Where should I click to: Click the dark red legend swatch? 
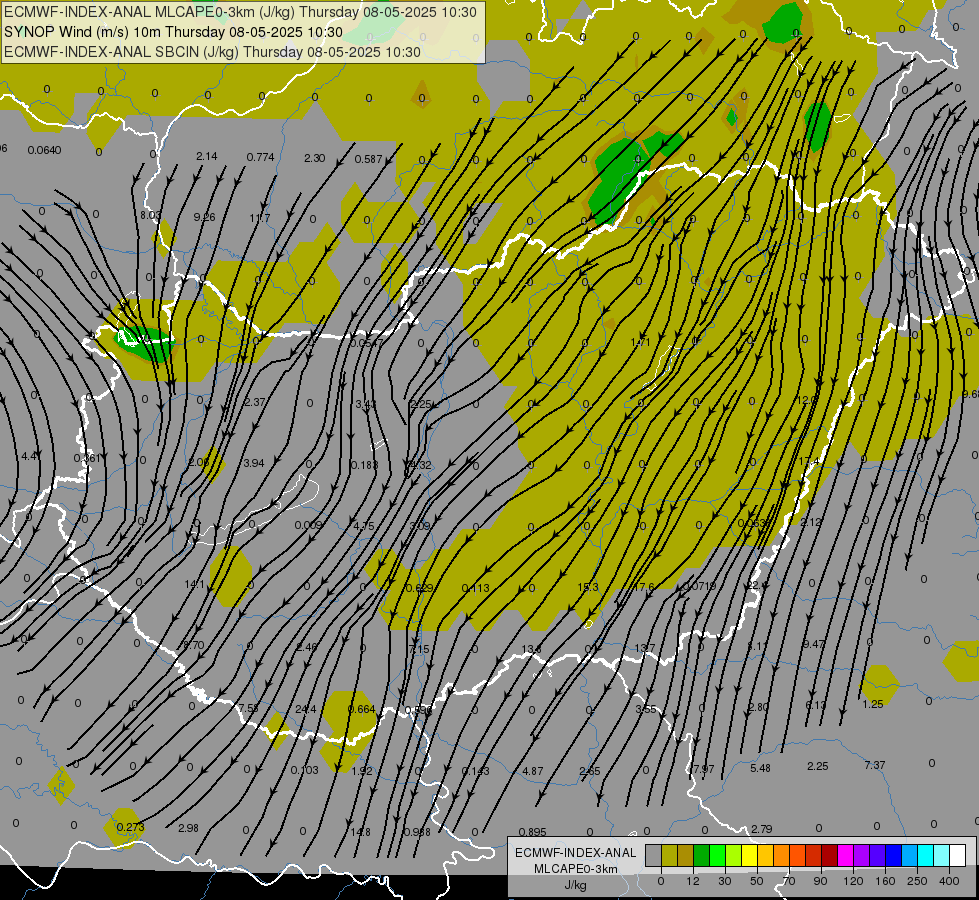(830, 856)
